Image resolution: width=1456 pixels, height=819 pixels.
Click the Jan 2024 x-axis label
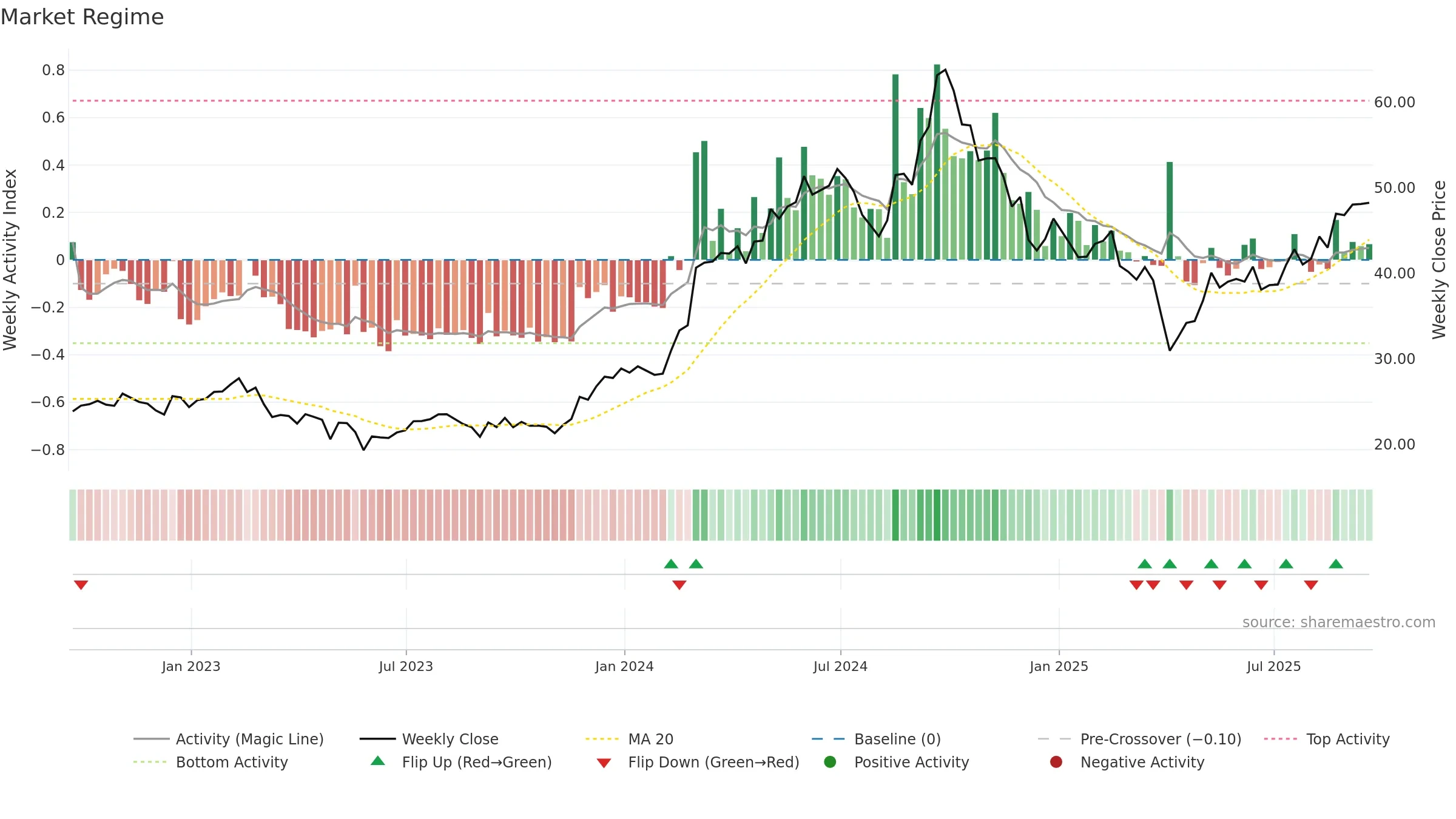(624, 666)
